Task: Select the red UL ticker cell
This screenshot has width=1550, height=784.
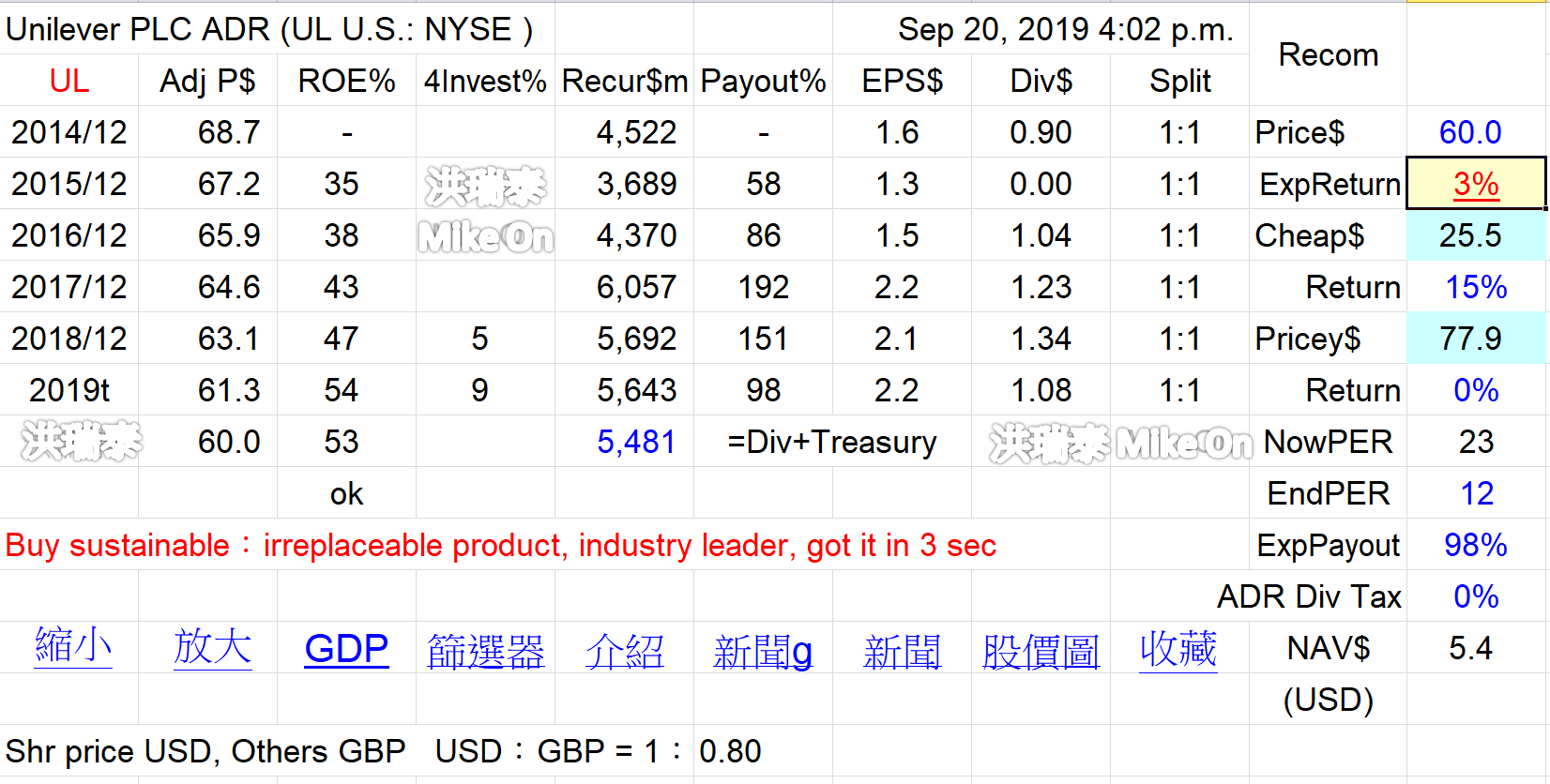Action: 69,81
